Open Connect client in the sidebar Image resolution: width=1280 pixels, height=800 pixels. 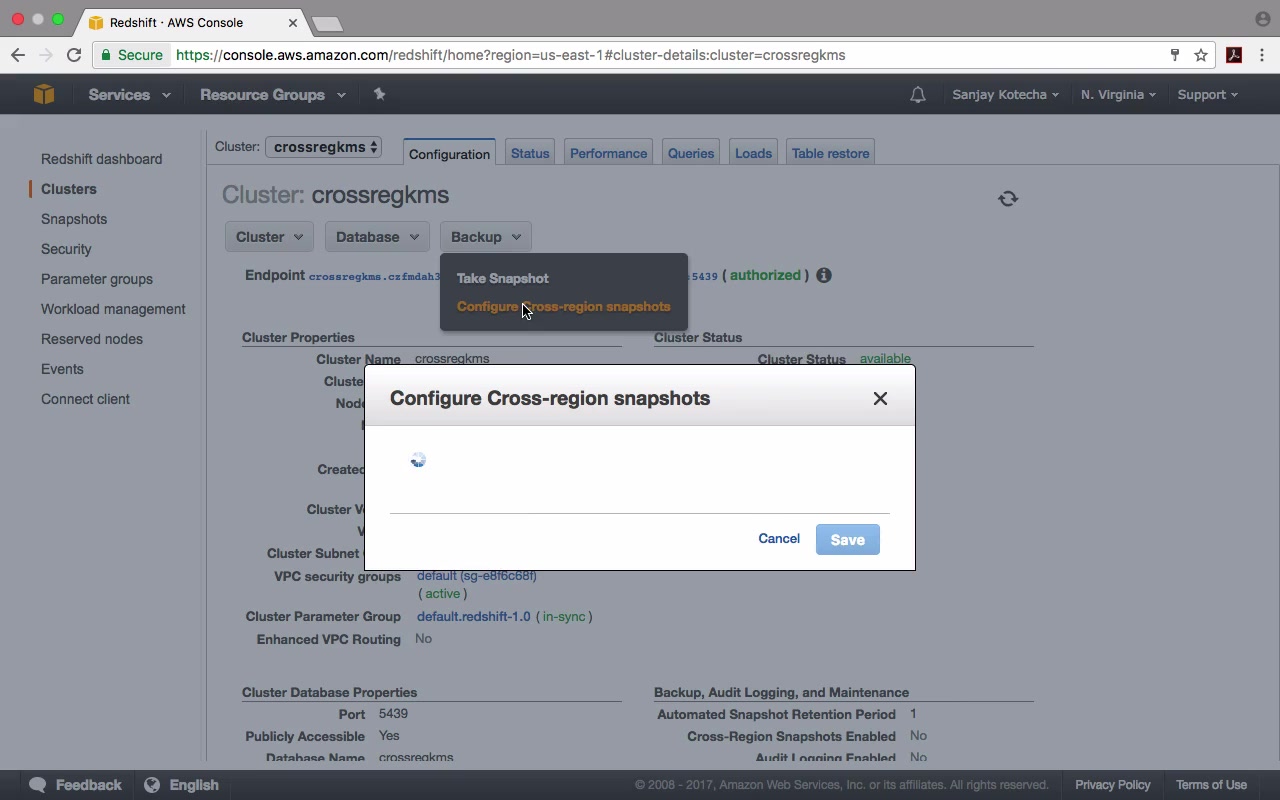coord(85,399)
